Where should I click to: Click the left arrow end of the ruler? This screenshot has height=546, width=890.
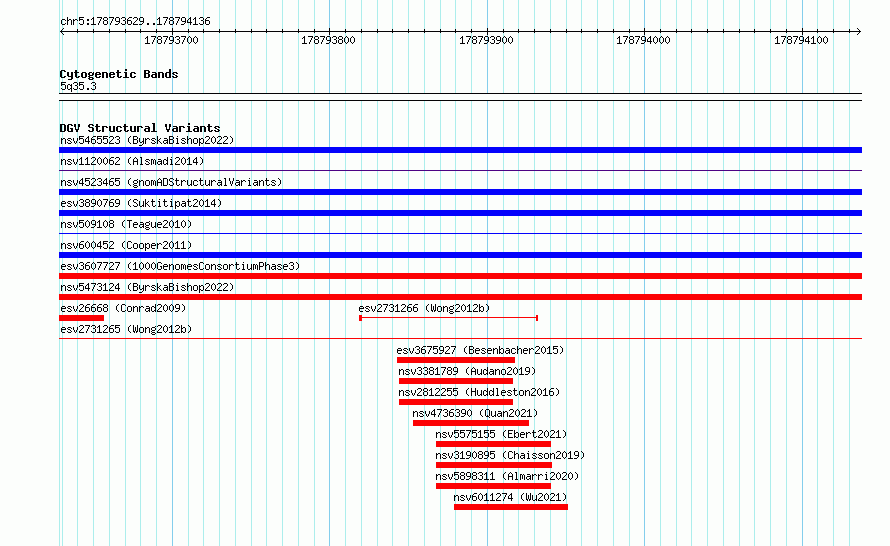pos(62,32)
